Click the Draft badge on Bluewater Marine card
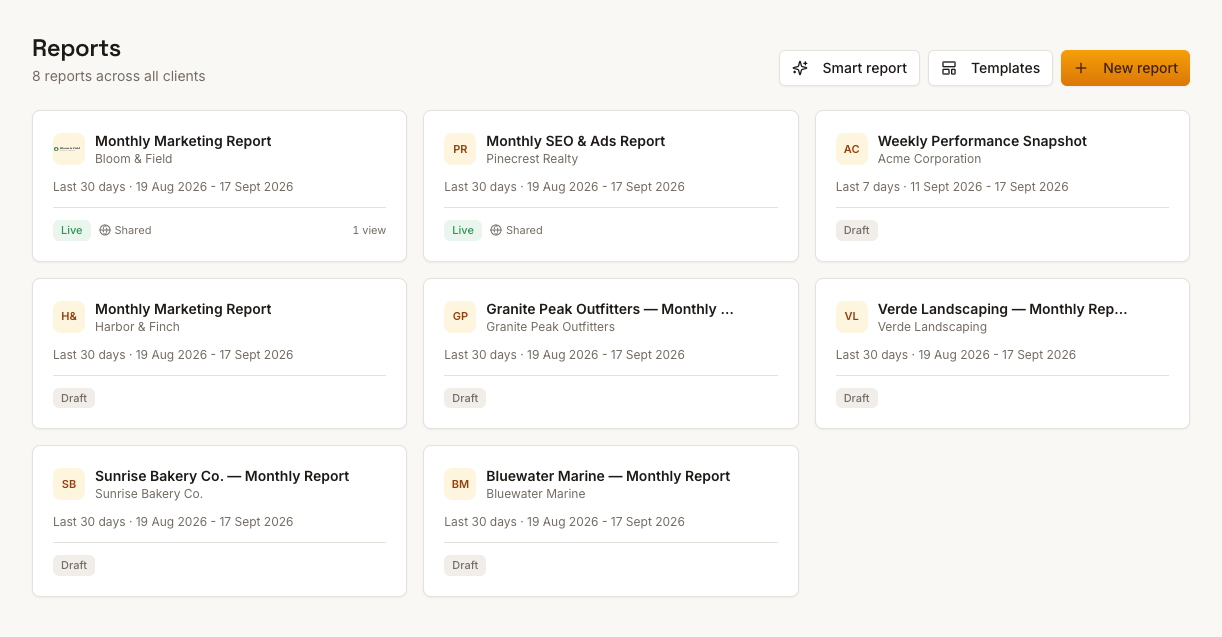Viewport: 1222px width, 637px height. (x=465, y=565)
